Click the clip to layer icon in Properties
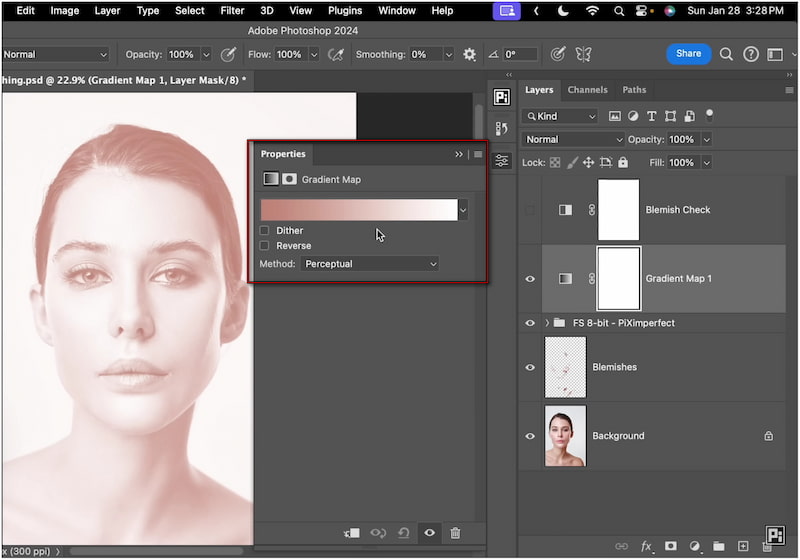This screenshot has width=800, height=560. tap(352, 534)
